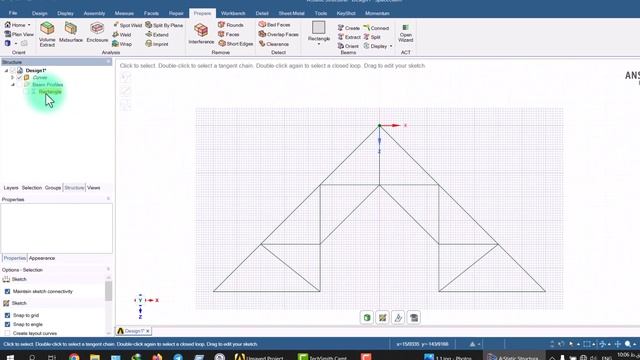Switch to the Appearance tab

coord(42,258)
